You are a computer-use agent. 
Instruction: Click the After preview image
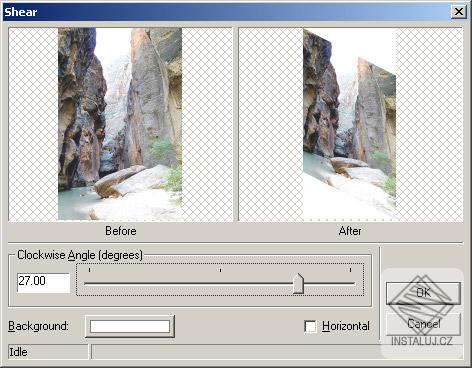[351, 124]
